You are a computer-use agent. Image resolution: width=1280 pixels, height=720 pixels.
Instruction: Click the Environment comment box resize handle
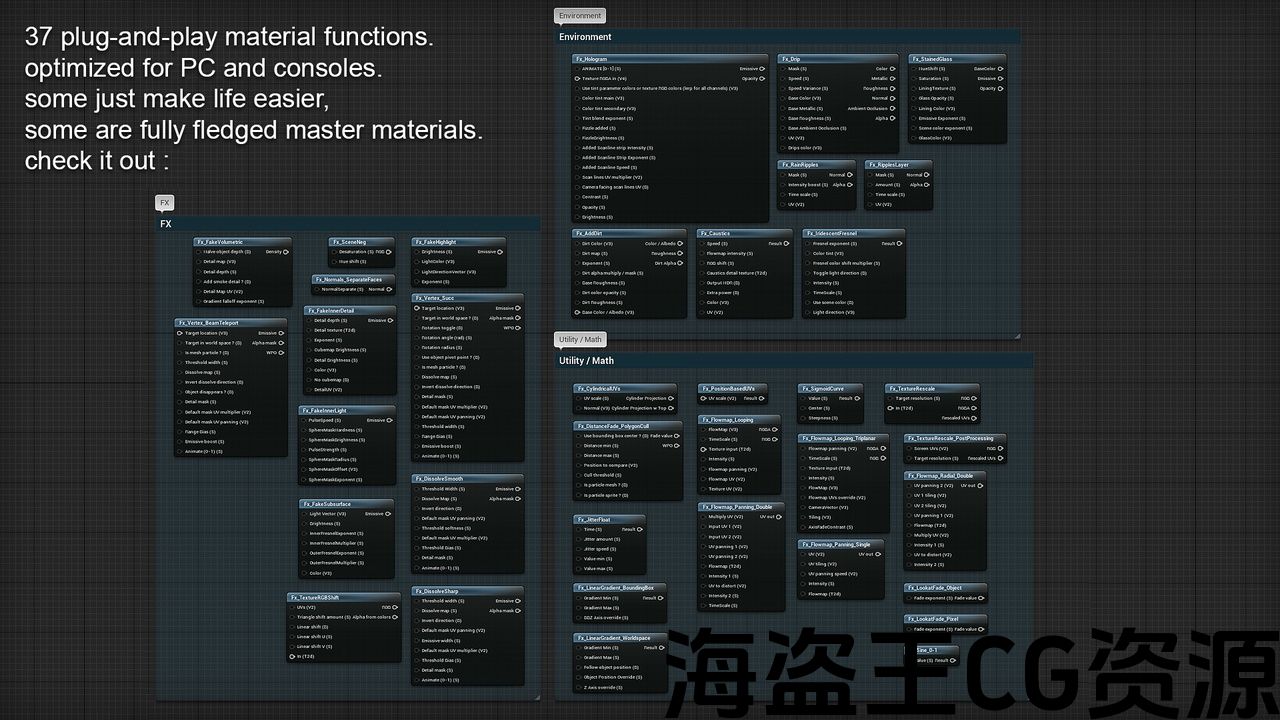click(x=1016, y=335)
